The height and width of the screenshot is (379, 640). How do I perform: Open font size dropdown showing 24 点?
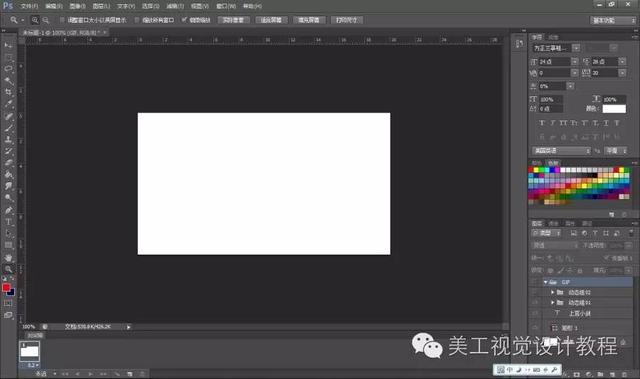point(574,62)
